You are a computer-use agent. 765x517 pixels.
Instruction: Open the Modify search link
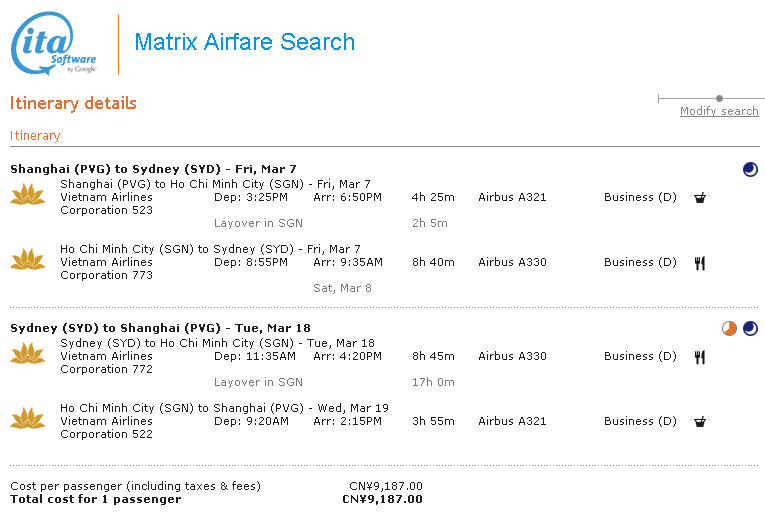pyautogui.click(x=719, y=111)
